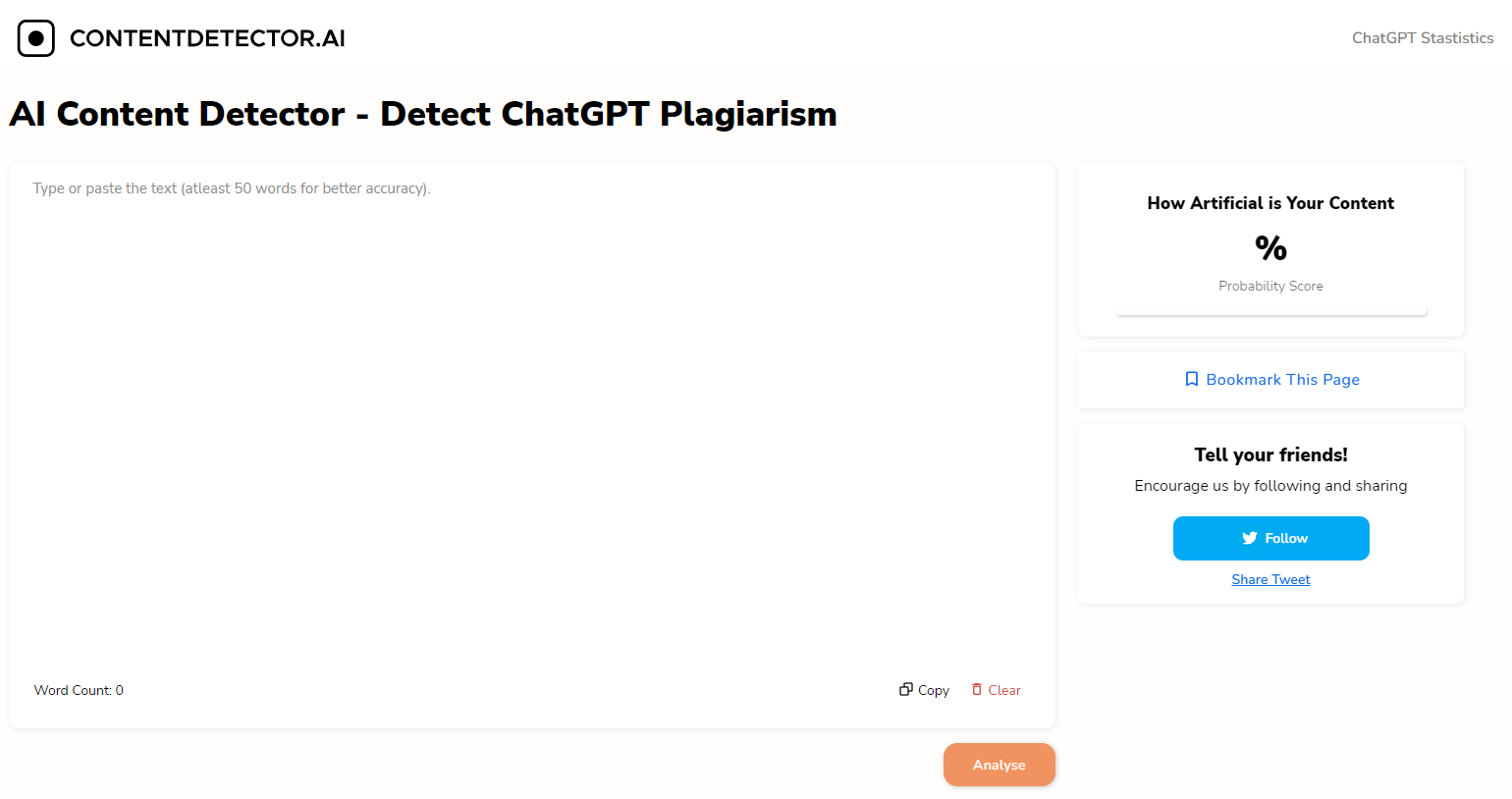Viewport: 1512px width, 799px height.
Task: Click the bookmark icon next to Bookmark This Page
Action: (1191, 379)
